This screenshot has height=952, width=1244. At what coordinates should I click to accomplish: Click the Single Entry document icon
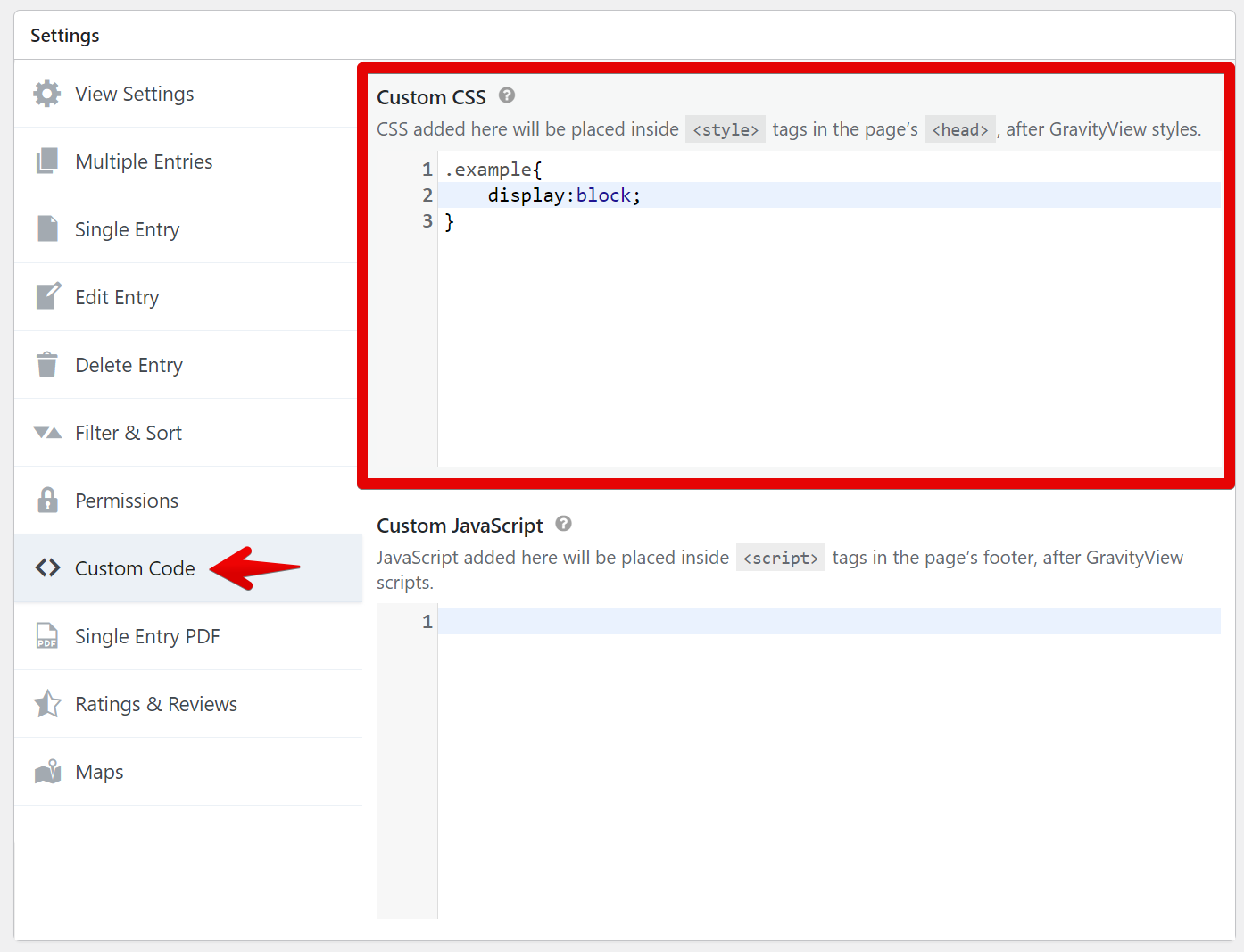coord(47,229)
